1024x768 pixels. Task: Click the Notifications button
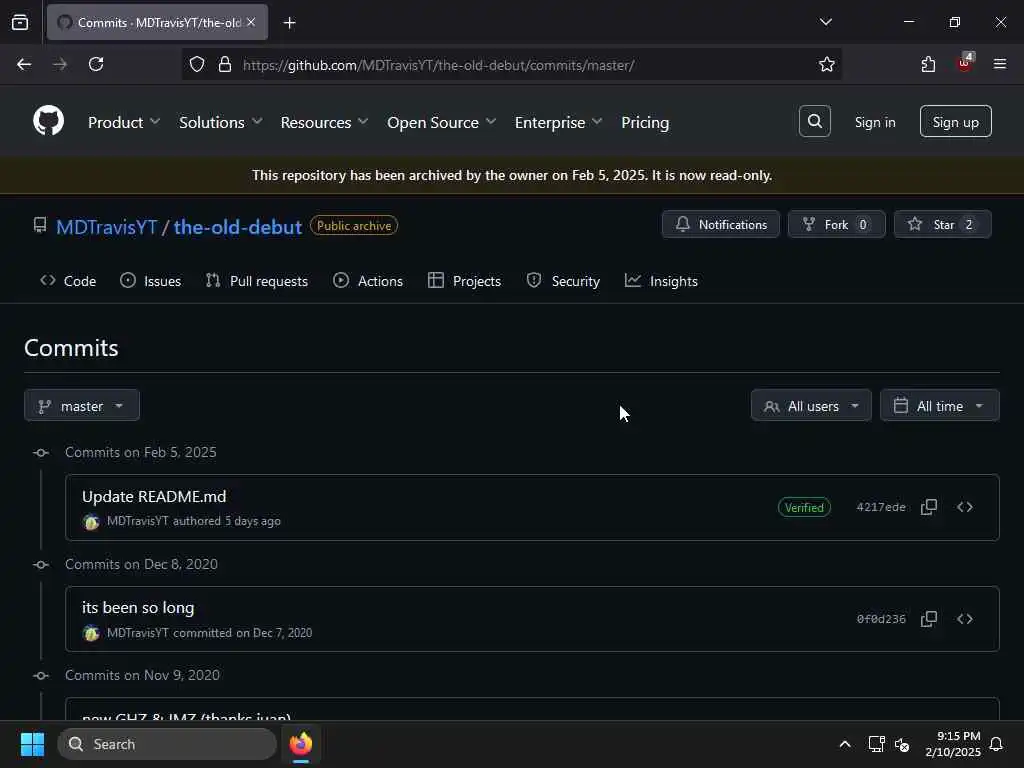tap(720, 224)
